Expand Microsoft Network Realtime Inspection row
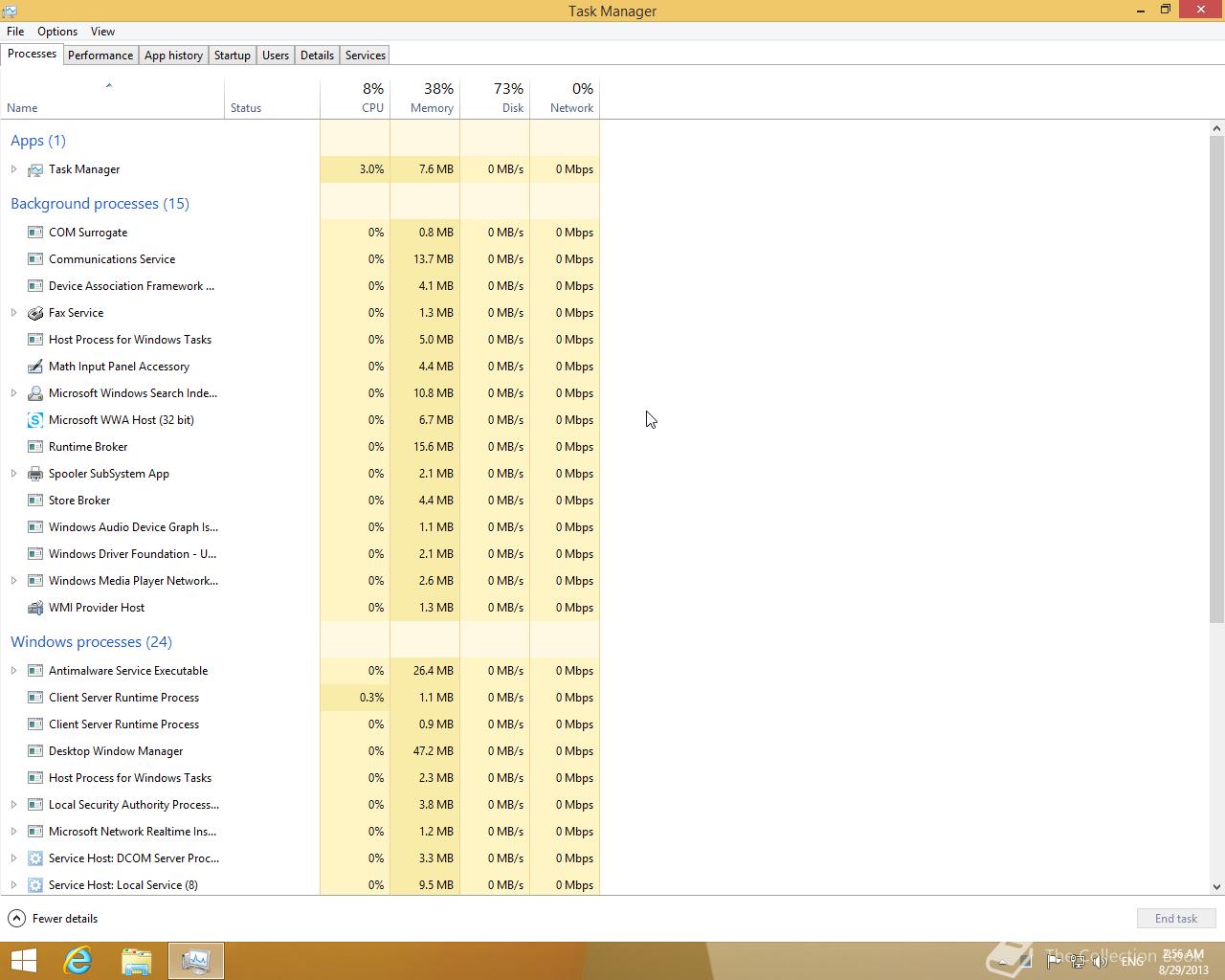1225x980 pixels. (x=13, y=832)
